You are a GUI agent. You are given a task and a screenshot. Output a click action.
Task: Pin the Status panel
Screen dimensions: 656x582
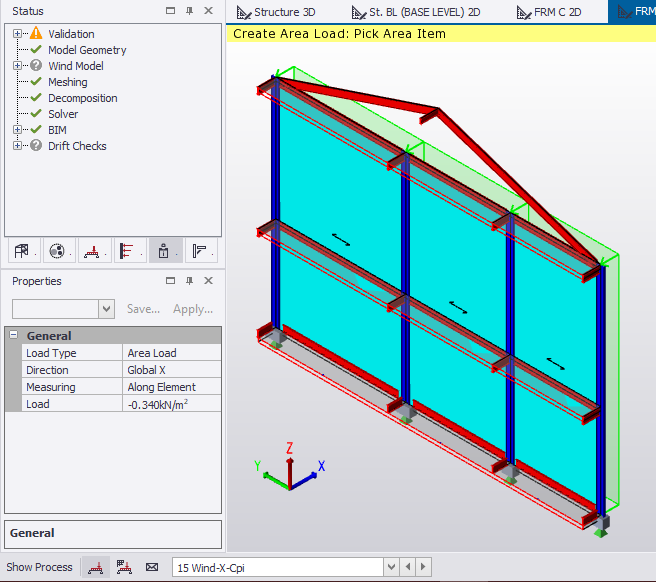coord(190,11)
